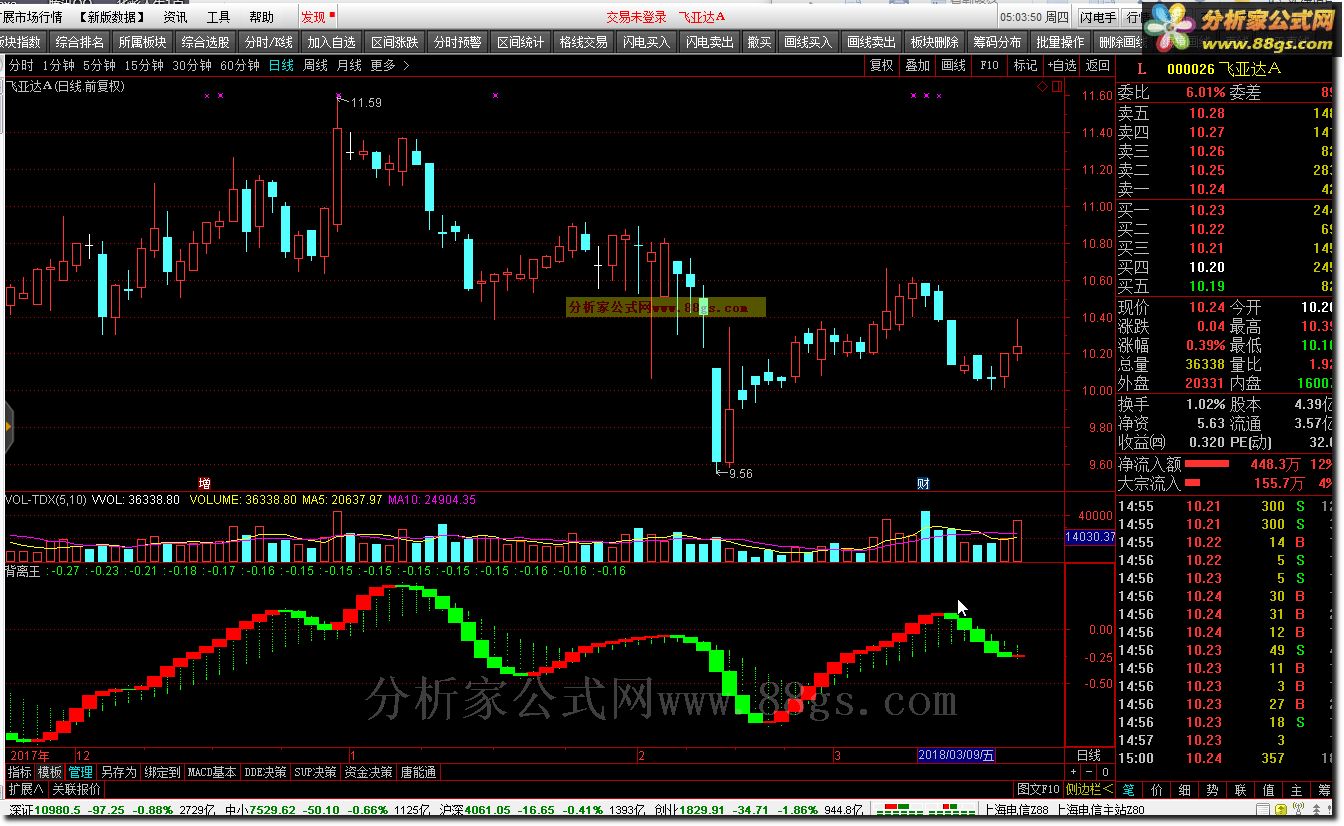
Task: Click the 标记 mark button
Action: point(1025,66)
